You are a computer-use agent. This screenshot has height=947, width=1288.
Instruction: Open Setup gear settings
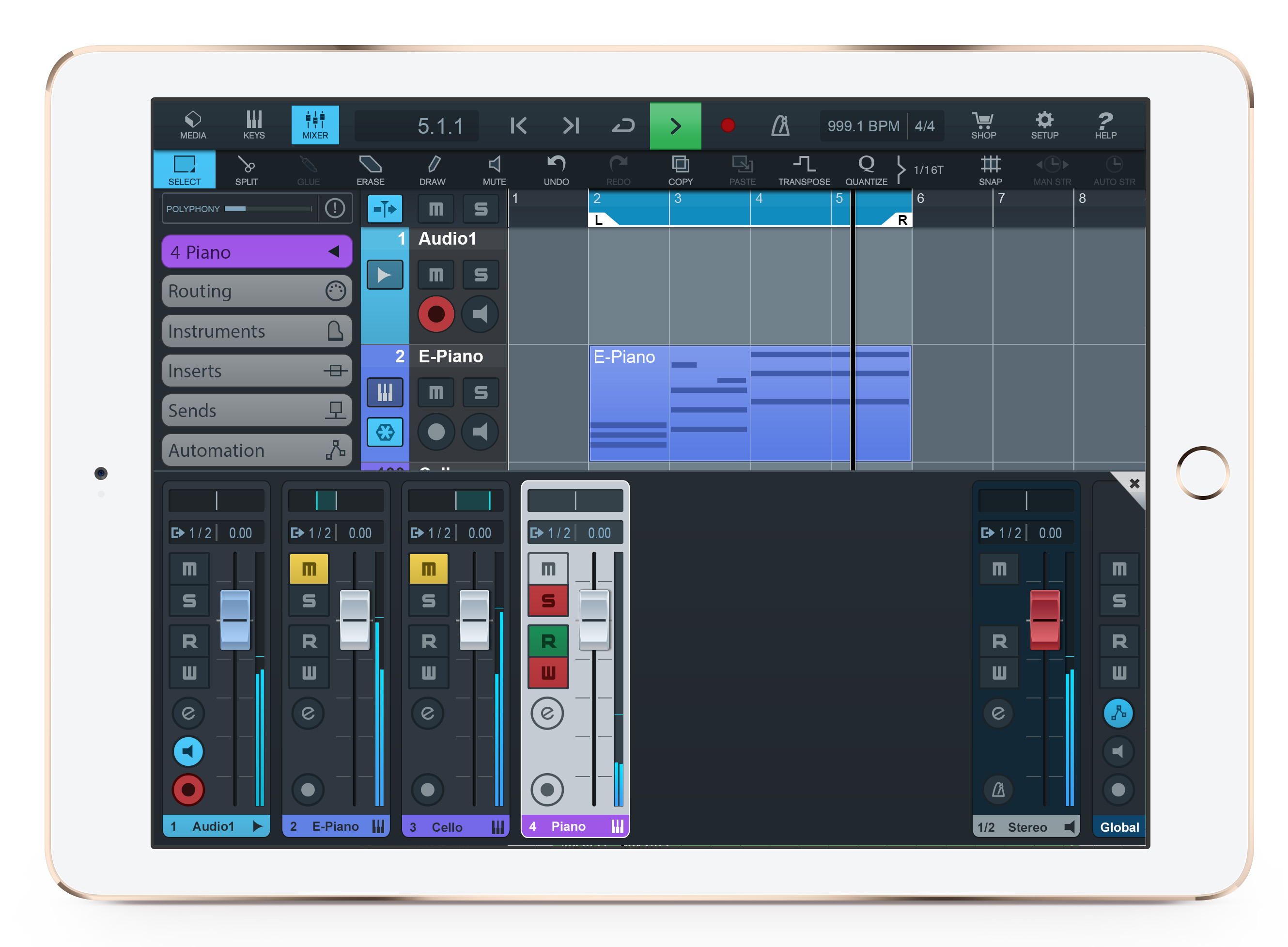coord(1044,125)
